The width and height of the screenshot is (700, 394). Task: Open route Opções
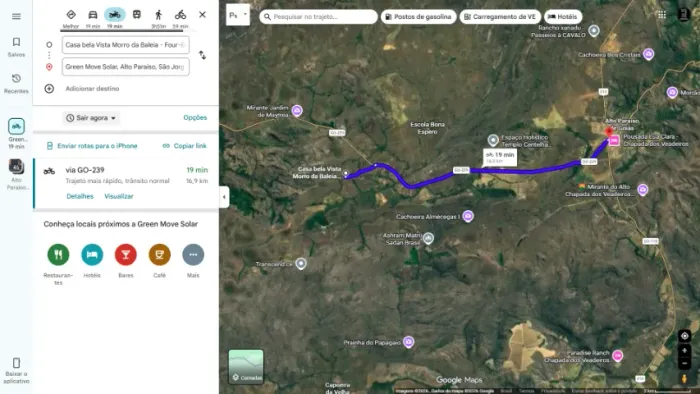(x=195, y=117)
